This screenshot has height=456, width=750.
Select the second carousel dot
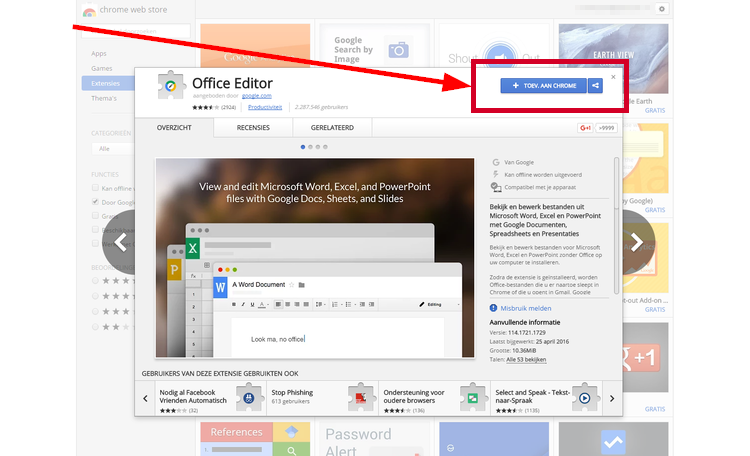310,147
